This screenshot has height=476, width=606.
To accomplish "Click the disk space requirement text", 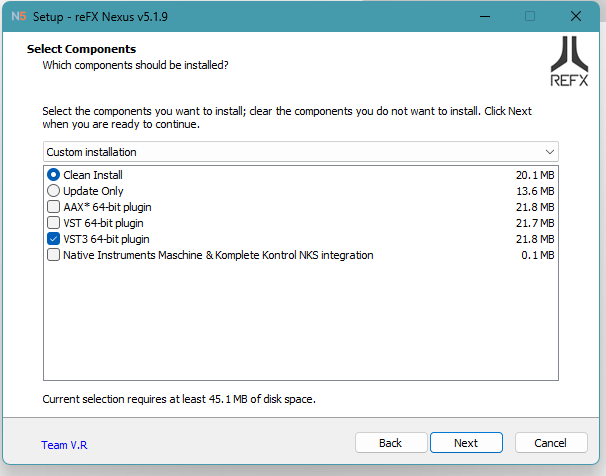I will [x=179, y=399].
